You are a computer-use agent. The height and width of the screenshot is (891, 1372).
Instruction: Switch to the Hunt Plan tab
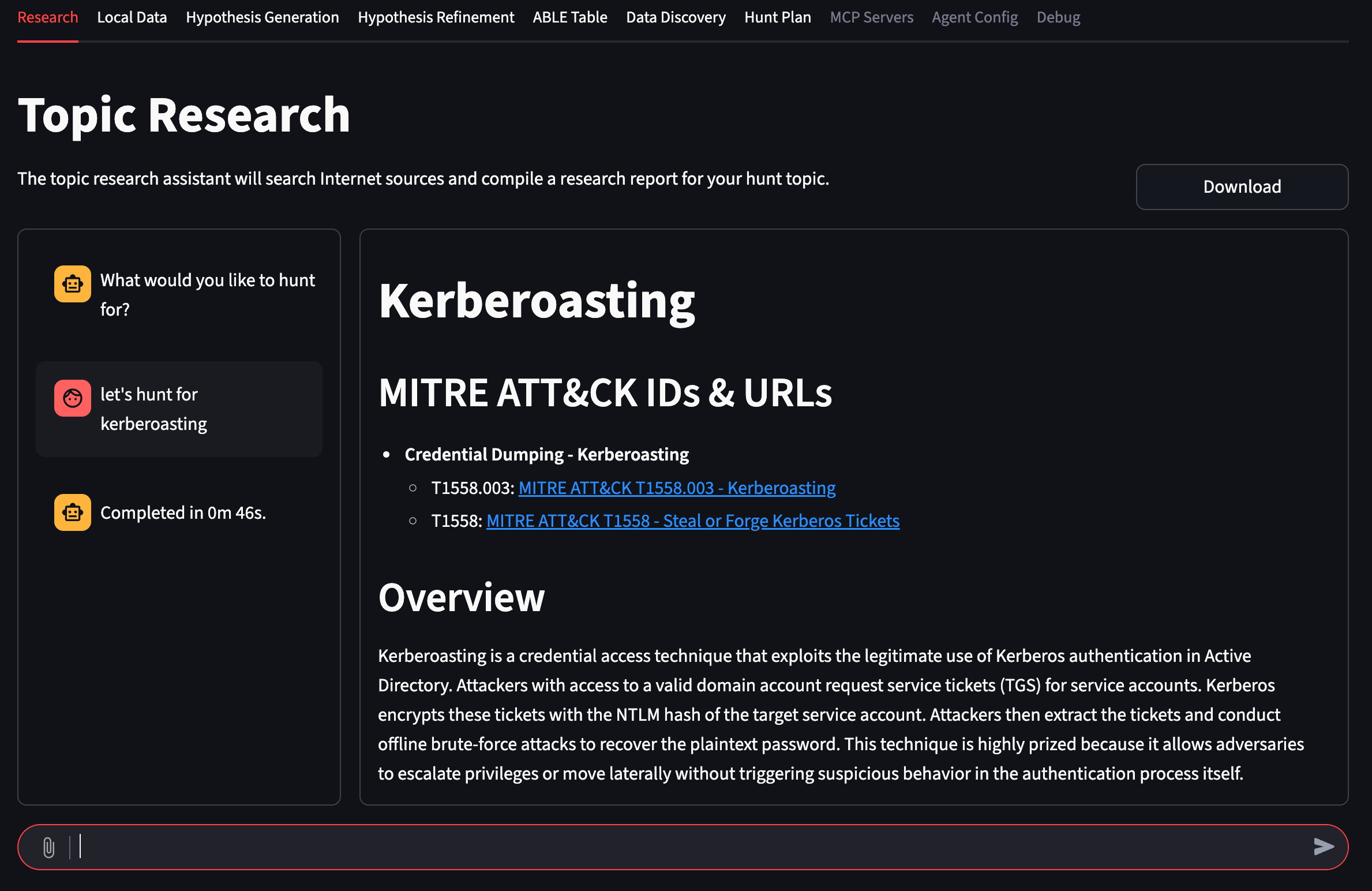[x=777, y=17]
